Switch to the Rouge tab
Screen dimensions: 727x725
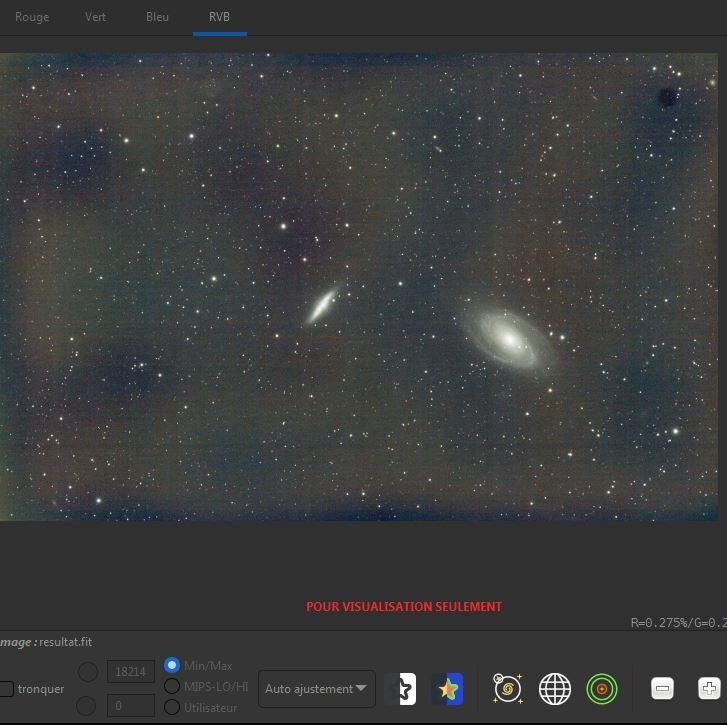click(32, 17)
